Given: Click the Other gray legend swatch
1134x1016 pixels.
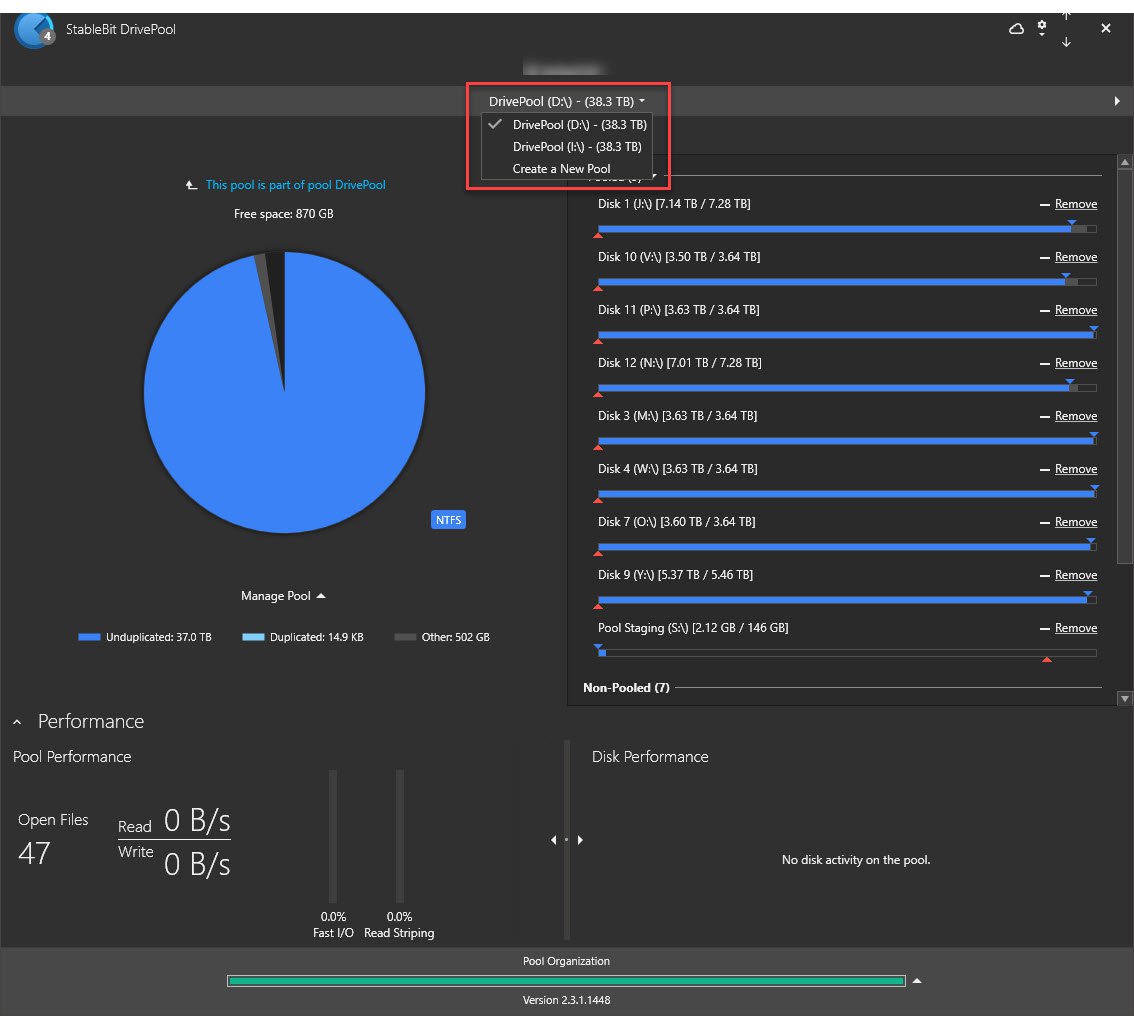Looking at the screenshot, I should point(405,637).
